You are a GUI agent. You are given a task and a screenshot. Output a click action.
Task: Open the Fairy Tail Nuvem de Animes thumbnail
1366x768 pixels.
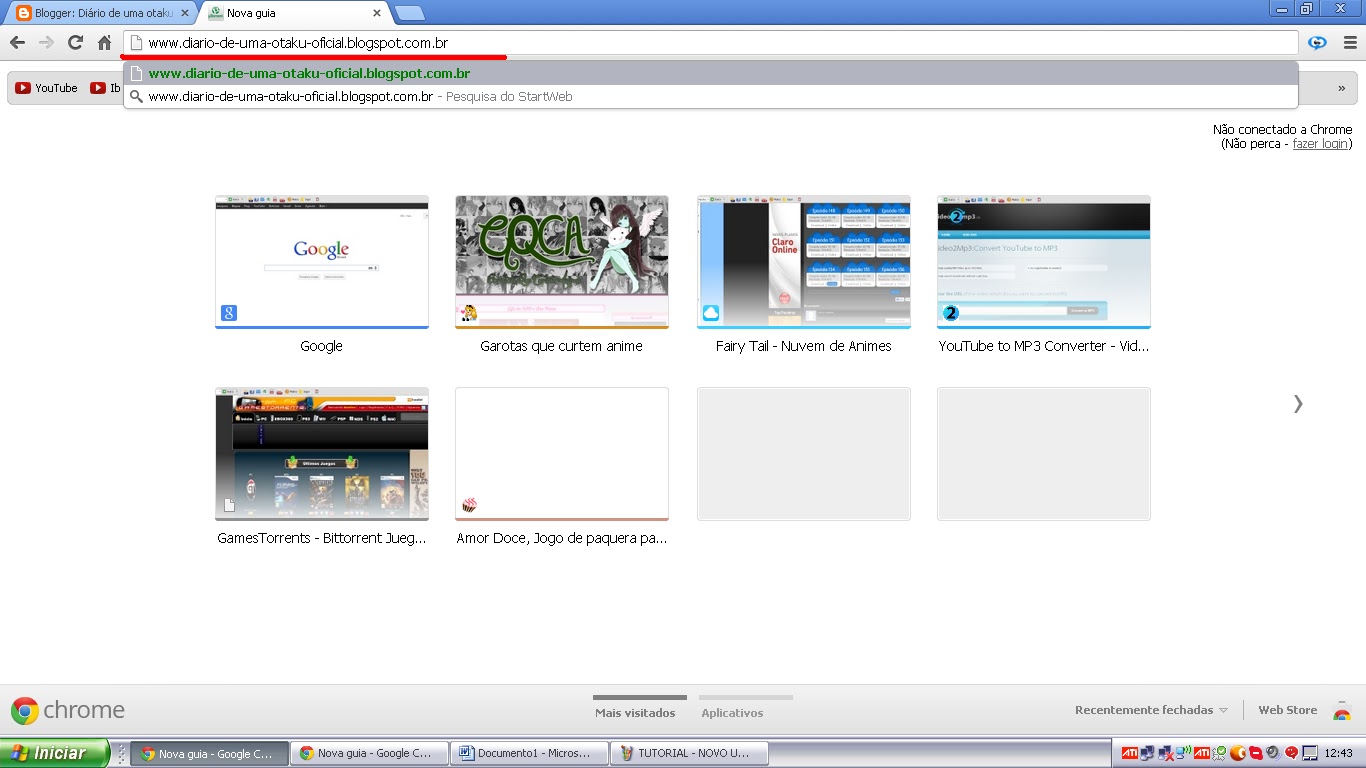tap(804, 262)
